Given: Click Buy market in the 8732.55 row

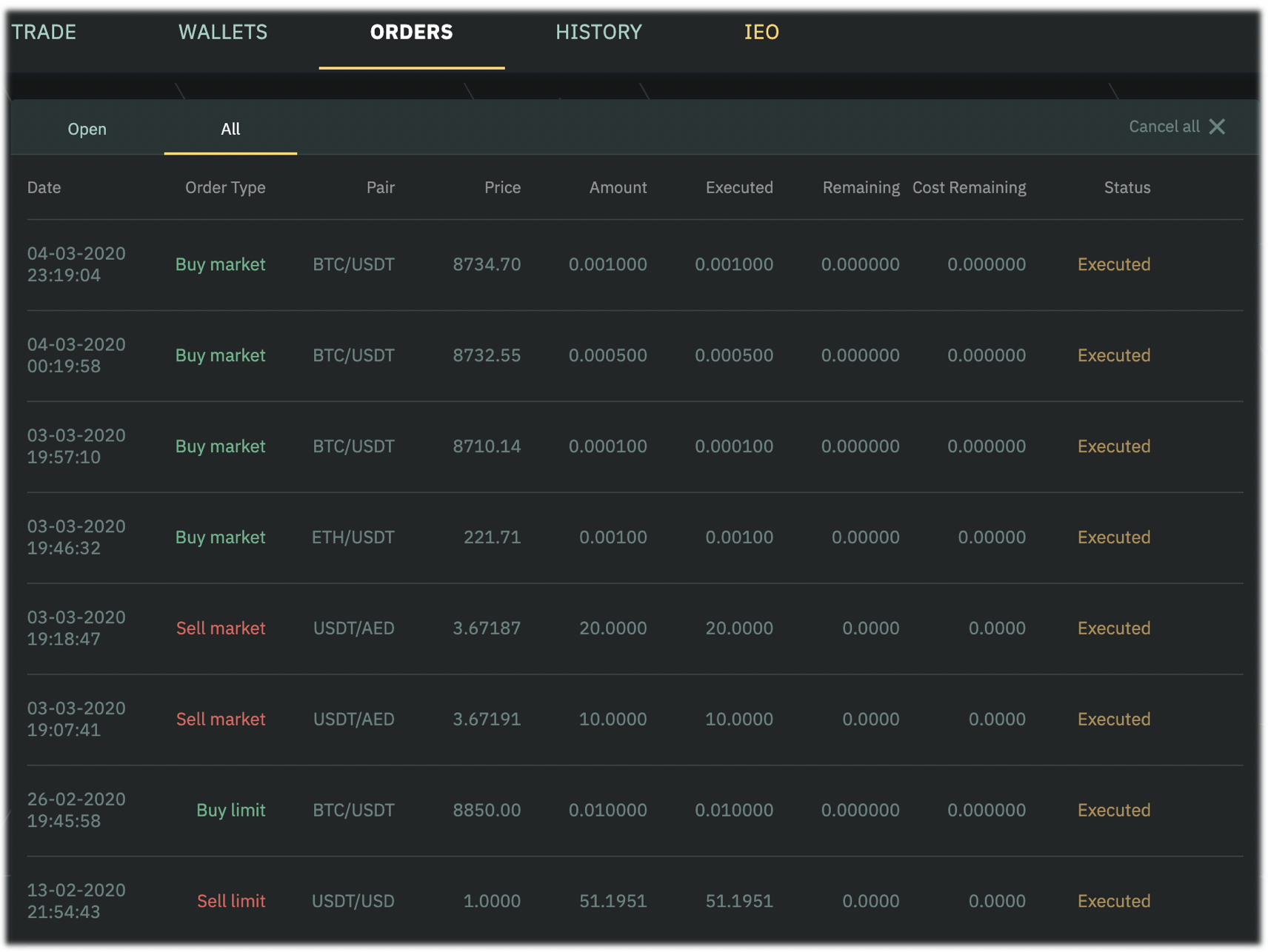Looking at the screenshot, I should 220,355.
